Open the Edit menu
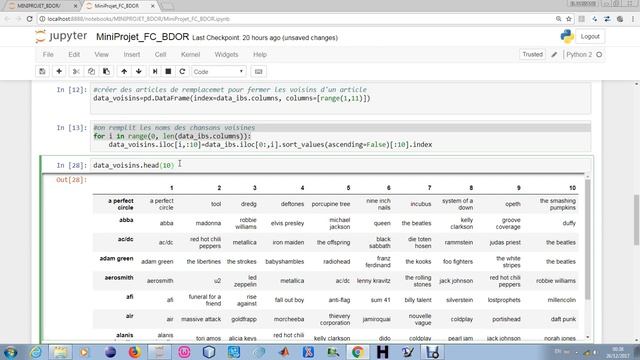The width and height of the screenshot is (640, 360). tap(74, 54)
